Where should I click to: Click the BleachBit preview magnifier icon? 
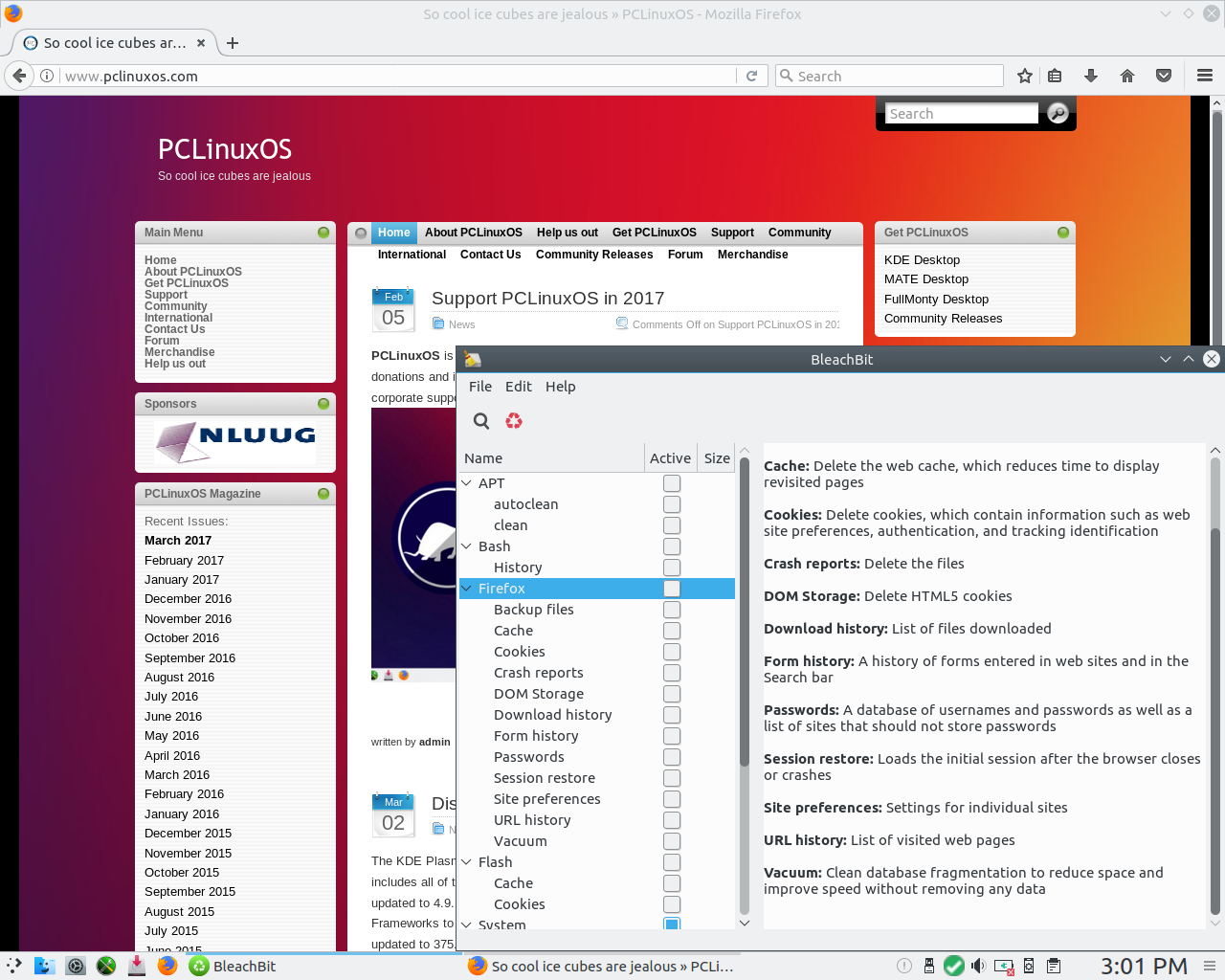(x=481, y=421)
